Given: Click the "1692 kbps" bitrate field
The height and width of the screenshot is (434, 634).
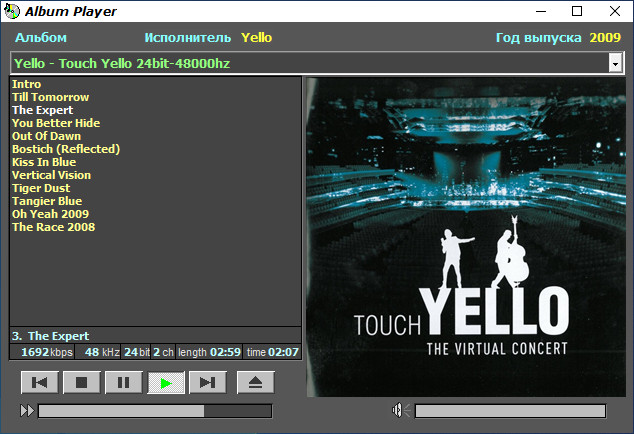Looking at the screenshot, I should pyautogui.click(x=42, y=352).
